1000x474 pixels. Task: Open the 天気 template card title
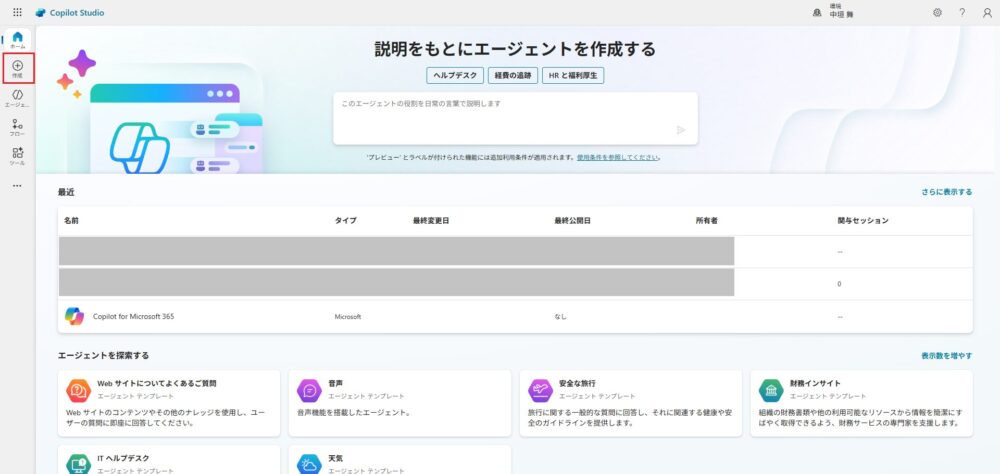pyautogui.click(x=335, y=458)
